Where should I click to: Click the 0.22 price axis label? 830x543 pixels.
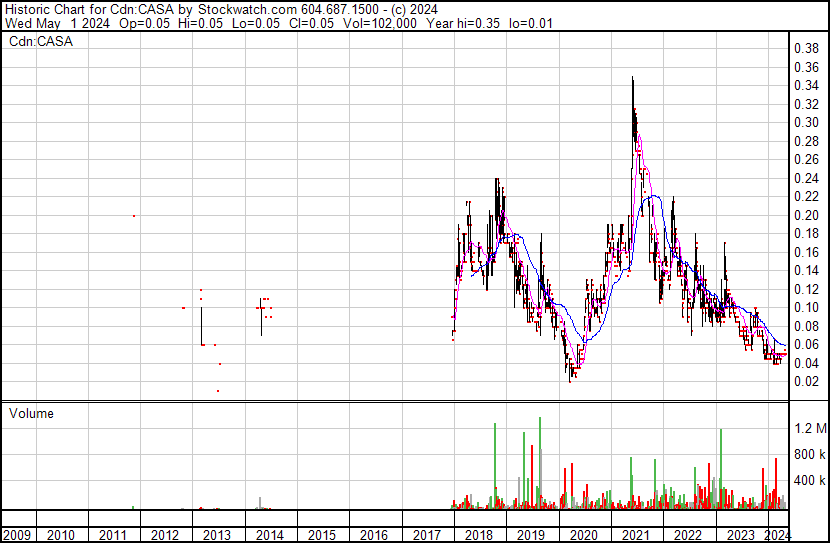tap(806, 196)
